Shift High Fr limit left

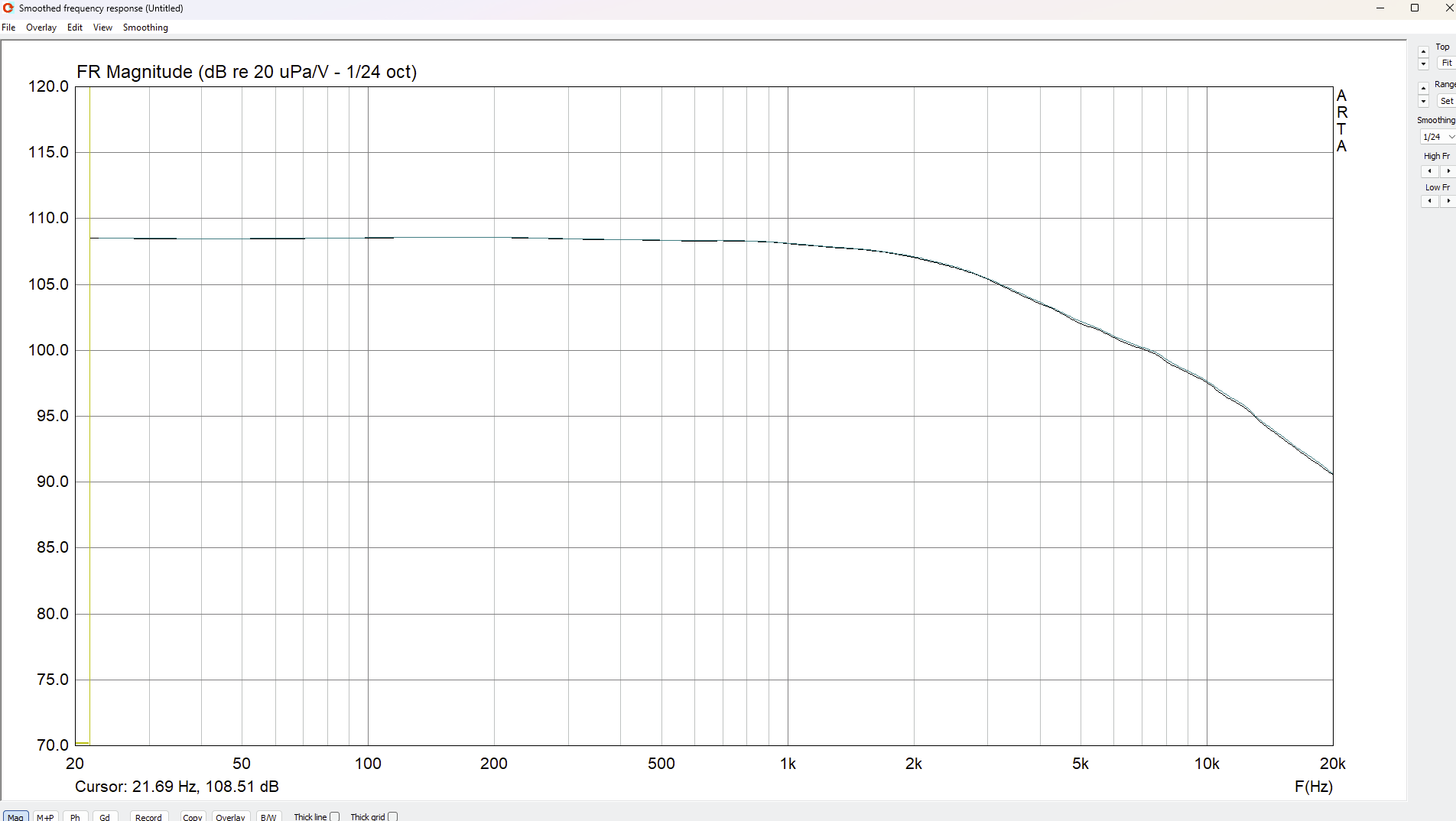(x=1429, y=171)
